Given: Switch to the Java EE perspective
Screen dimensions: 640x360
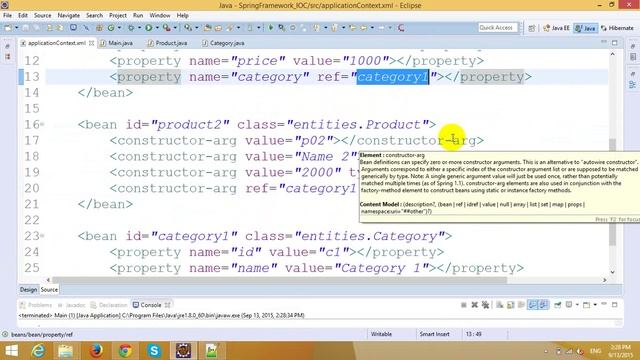Looking at the screenshot, I should point(556,28).
